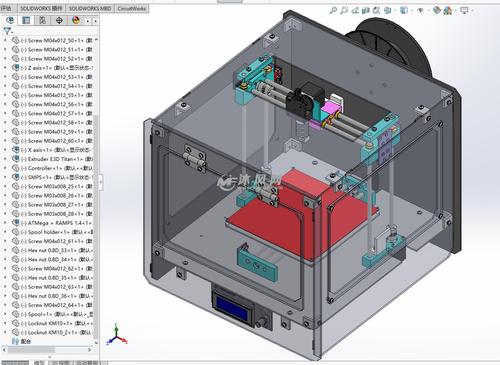
Task: Click the ATMega + RAMPS assembly icon
Action: (x=15, y=223)
